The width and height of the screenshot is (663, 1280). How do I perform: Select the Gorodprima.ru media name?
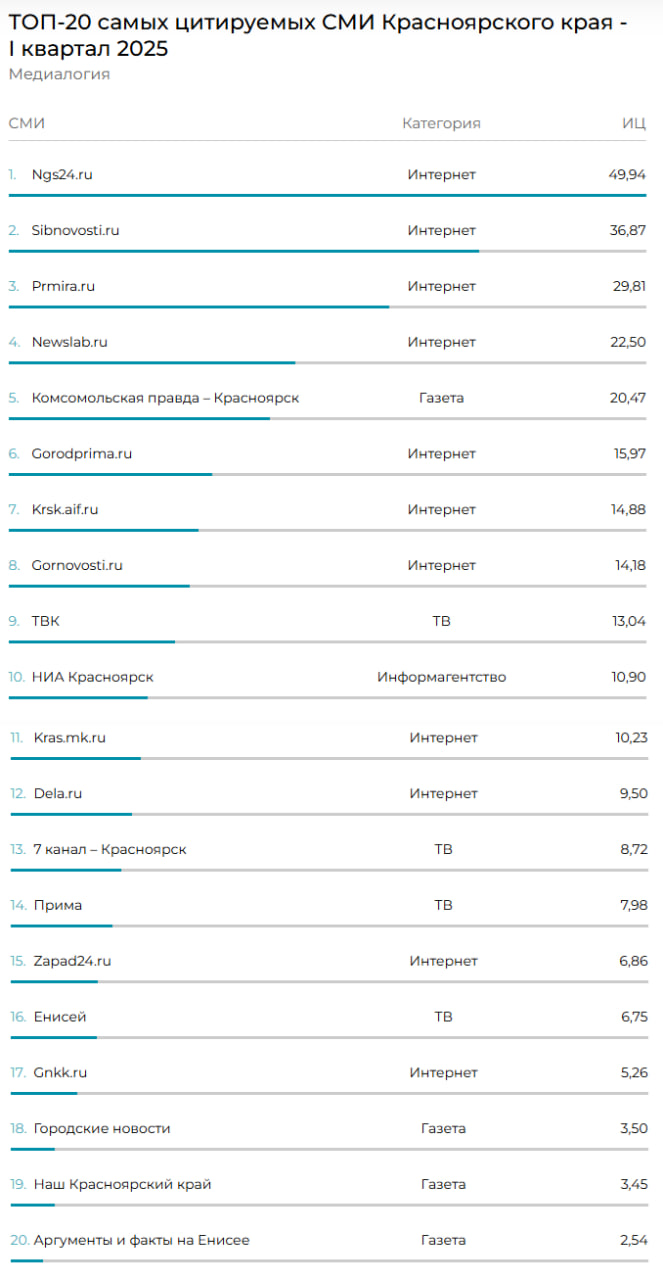(82, 454)
